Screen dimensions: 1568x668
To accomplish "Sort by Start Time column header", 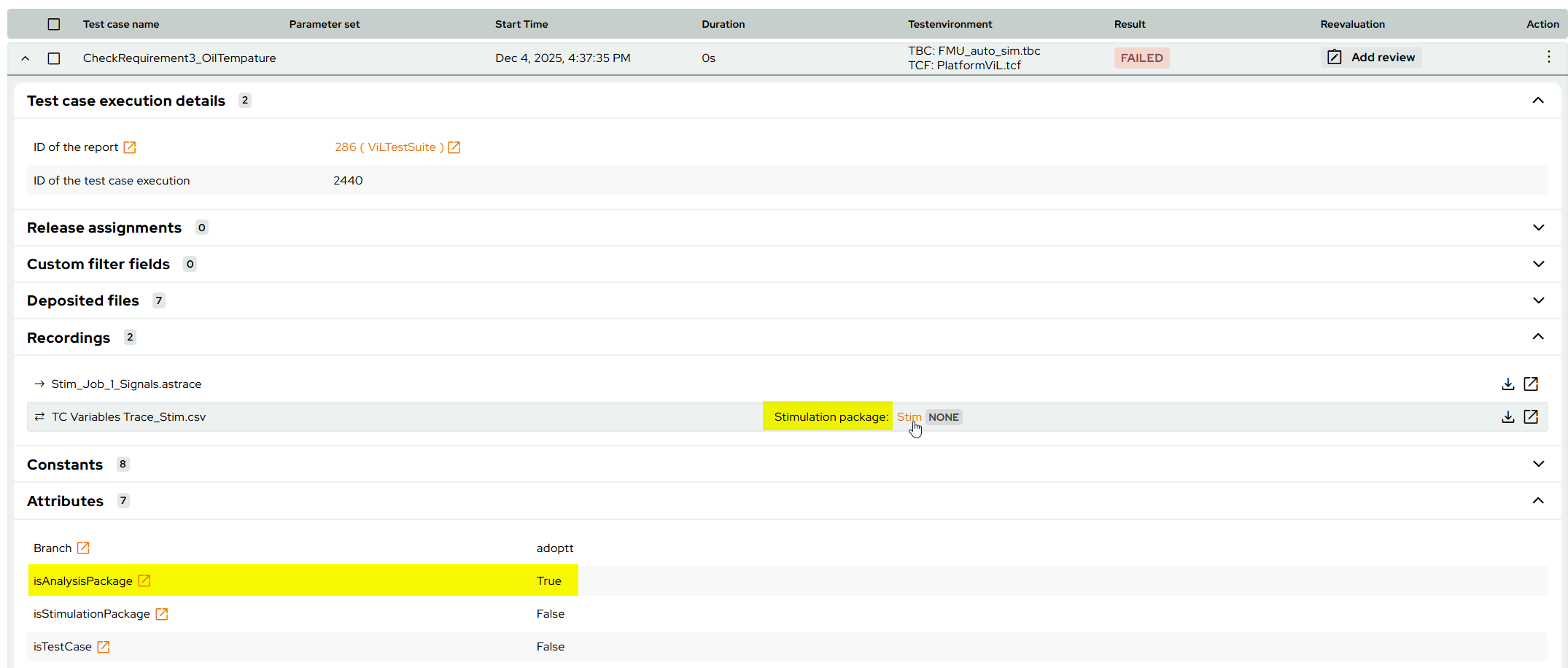I will (x=521, y=24).
